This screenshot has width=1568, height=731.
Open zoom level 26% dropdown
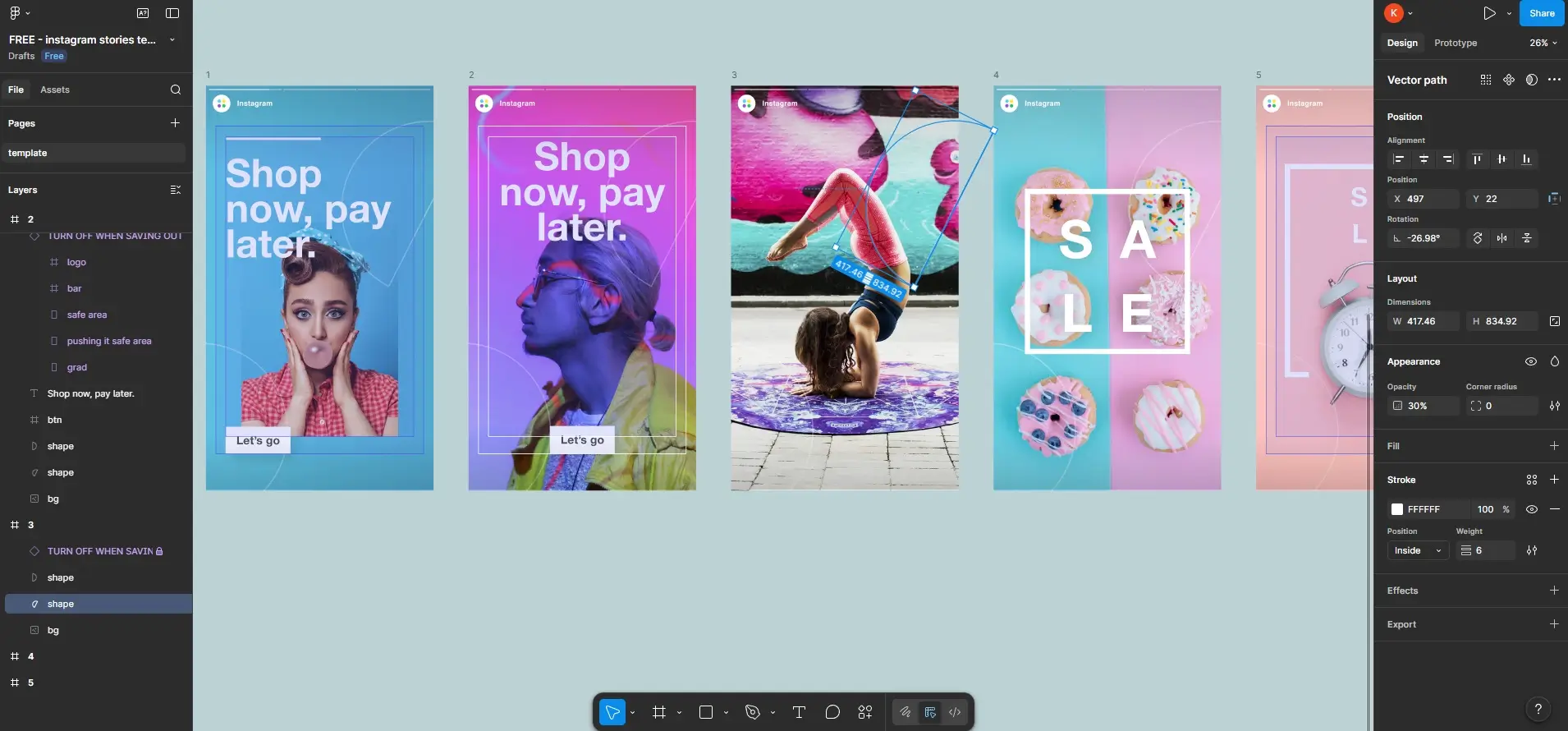1543,43
